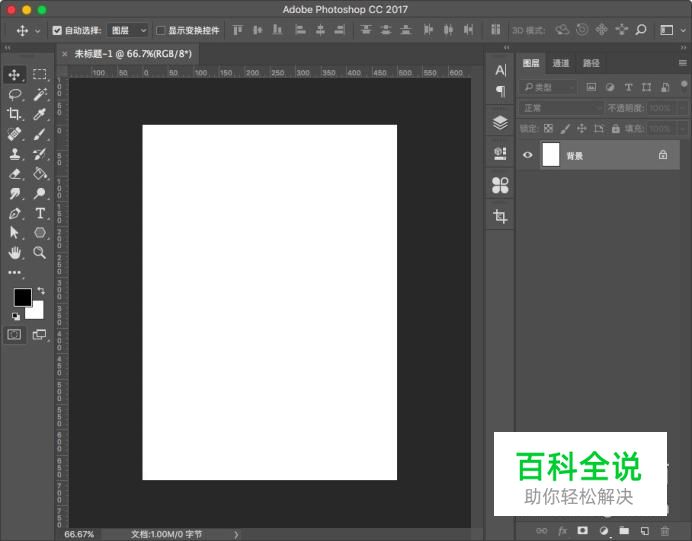Select the Hand tool
This screenshot has width=692, height=541.
pyautogui.click(x=15, y=253)
